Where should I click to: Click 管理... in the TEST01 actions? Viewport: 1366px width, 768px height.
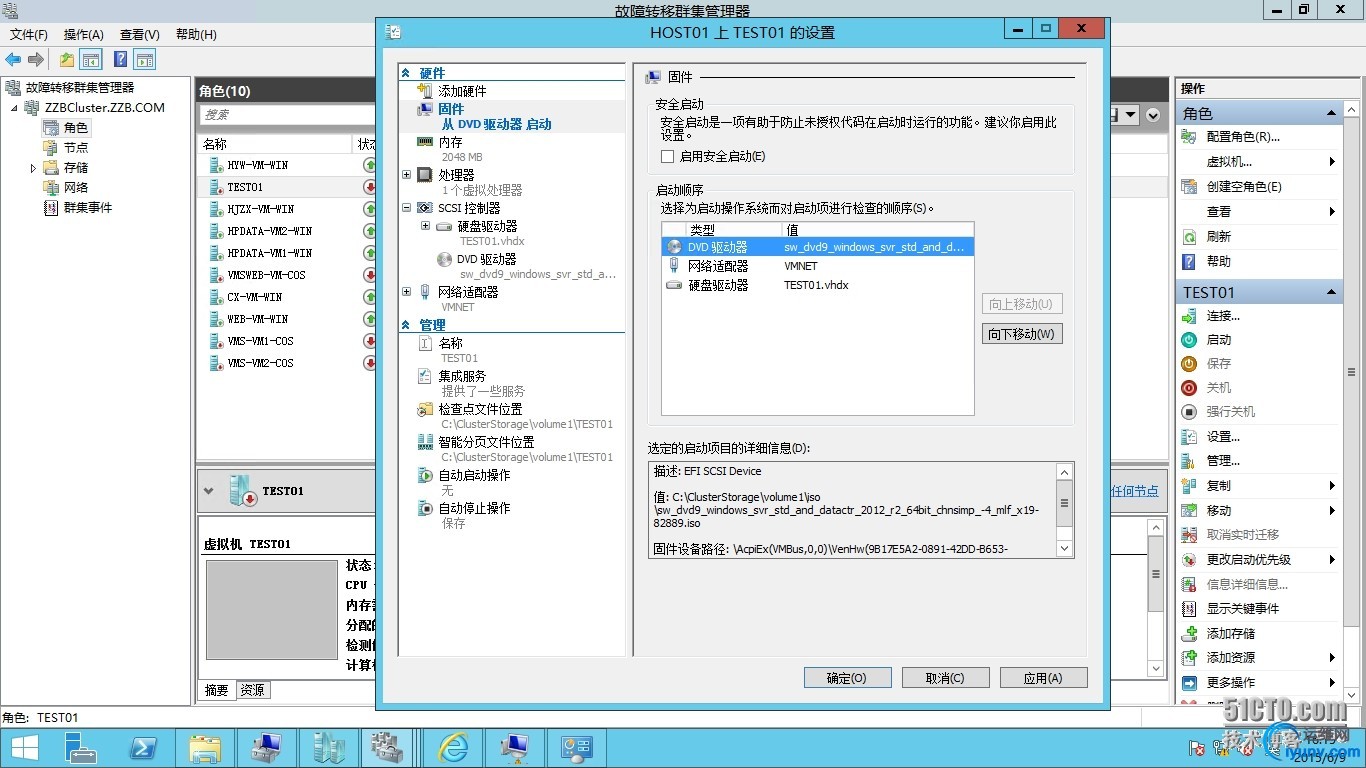(1223, 461)
